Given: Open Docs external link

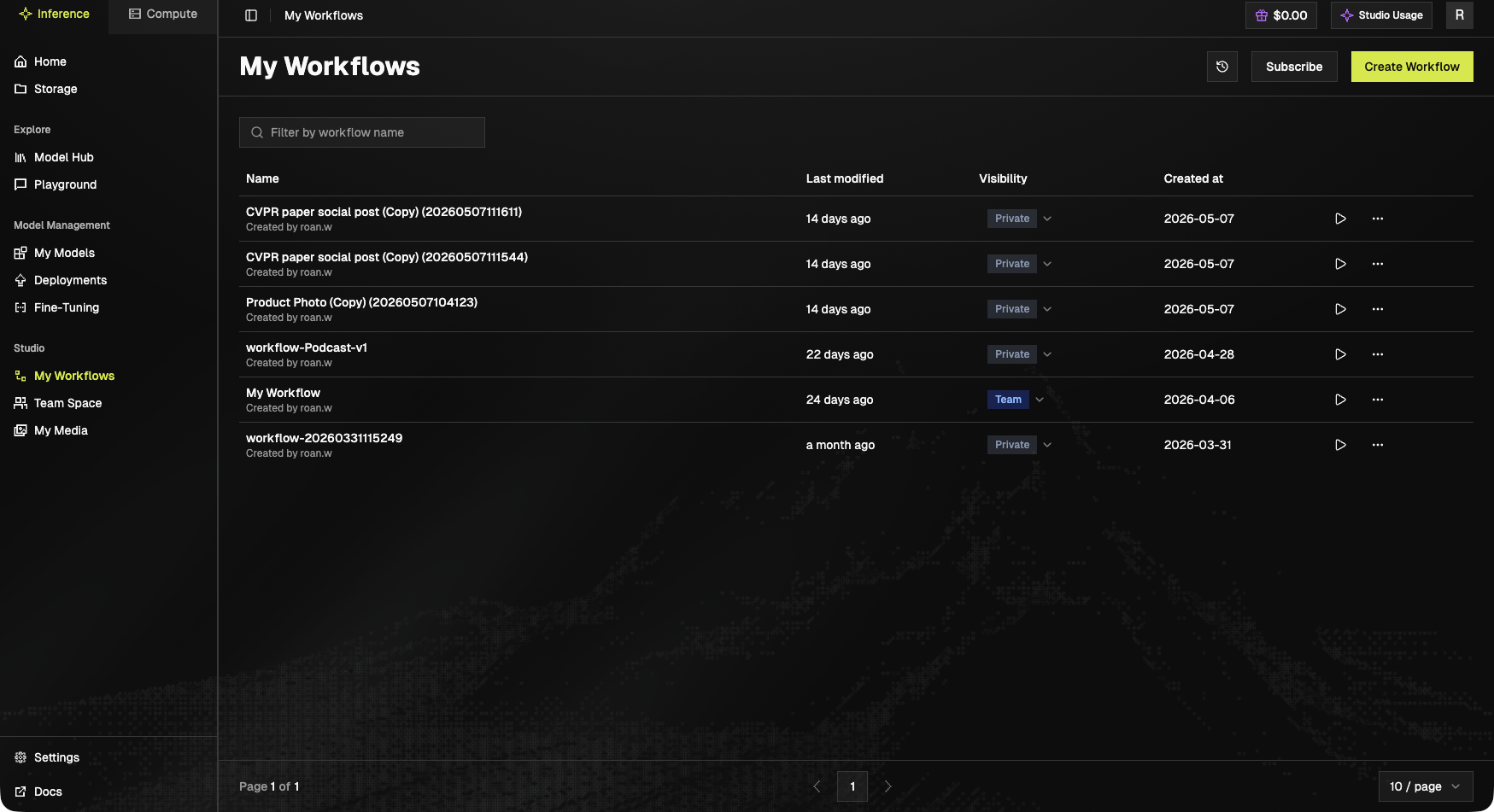Looking at the screenshot, I should 39,792.
